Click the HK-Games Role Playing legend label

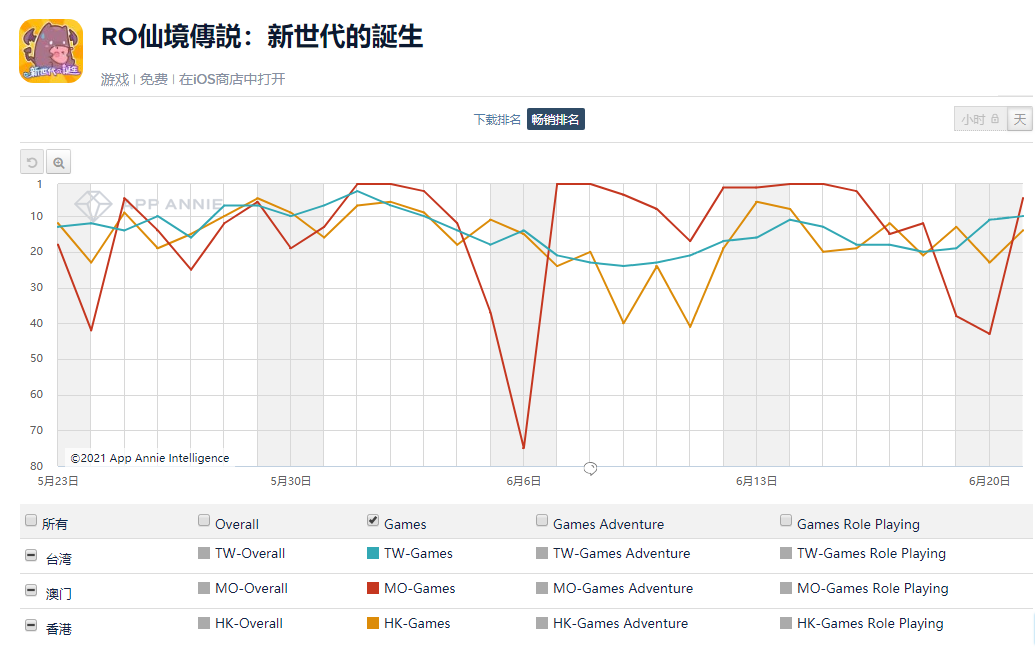pyautogui.click(x=870, y=623)
